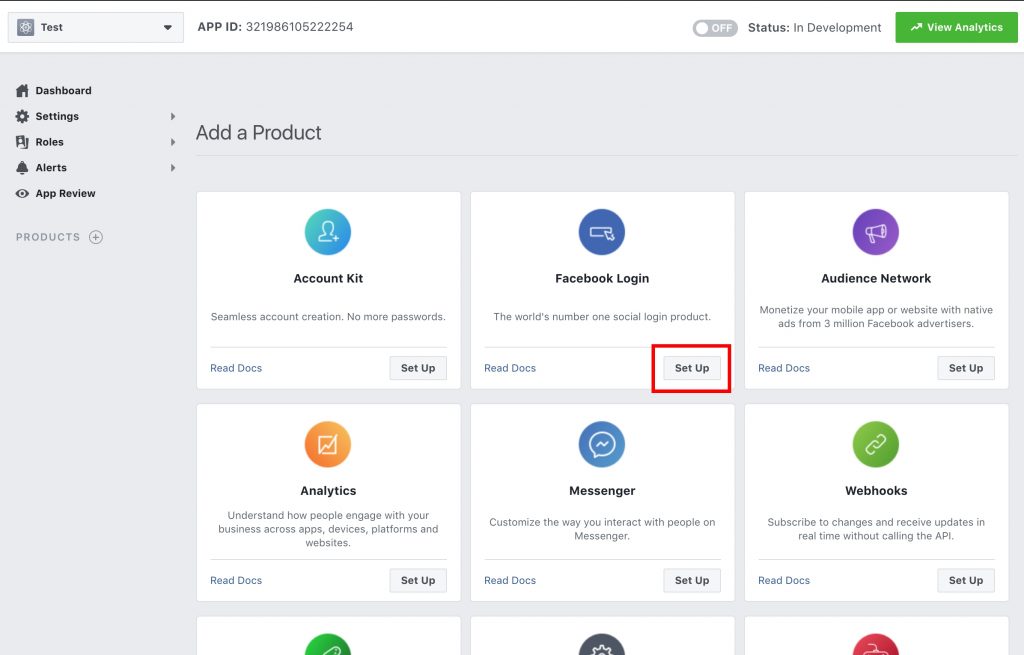The height and width of the screenshot is (655, 1024).
Task: Expand the Alerts submenu arrow
Action: point(173,168)
